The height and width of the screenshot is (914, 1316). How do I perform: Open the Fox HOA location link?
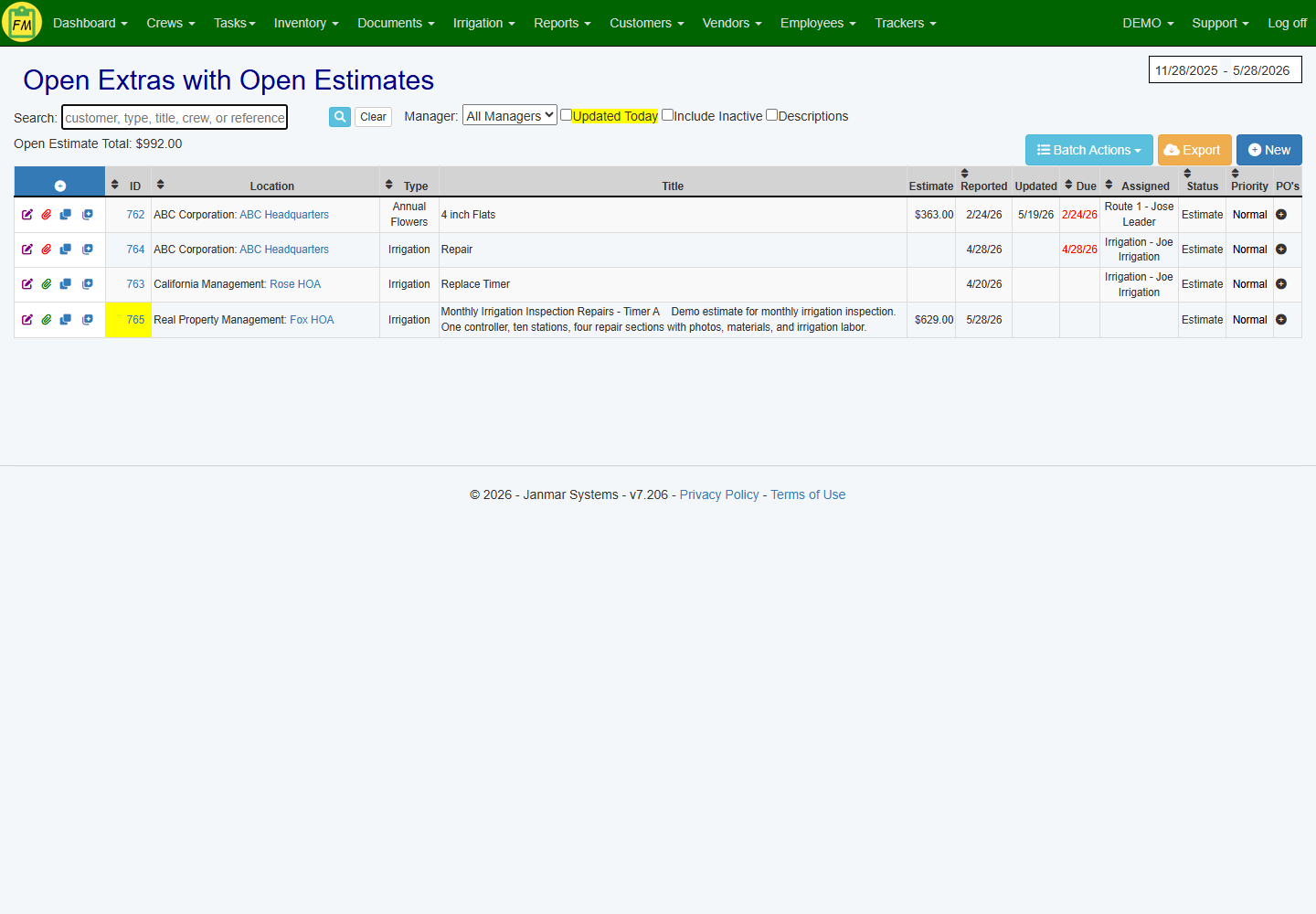point(312,320)
